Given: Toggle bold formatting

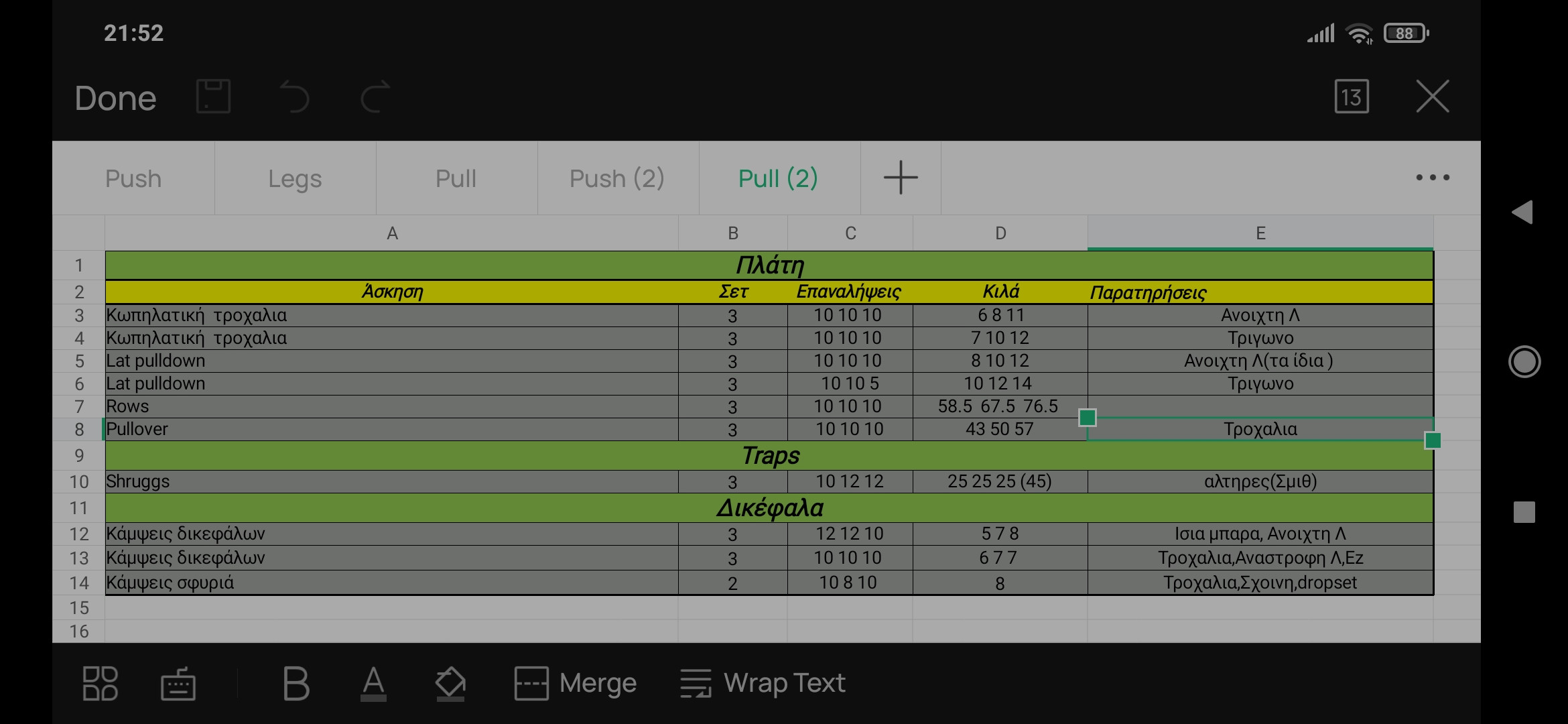Looking at the screenshot, I should [296, 684].
